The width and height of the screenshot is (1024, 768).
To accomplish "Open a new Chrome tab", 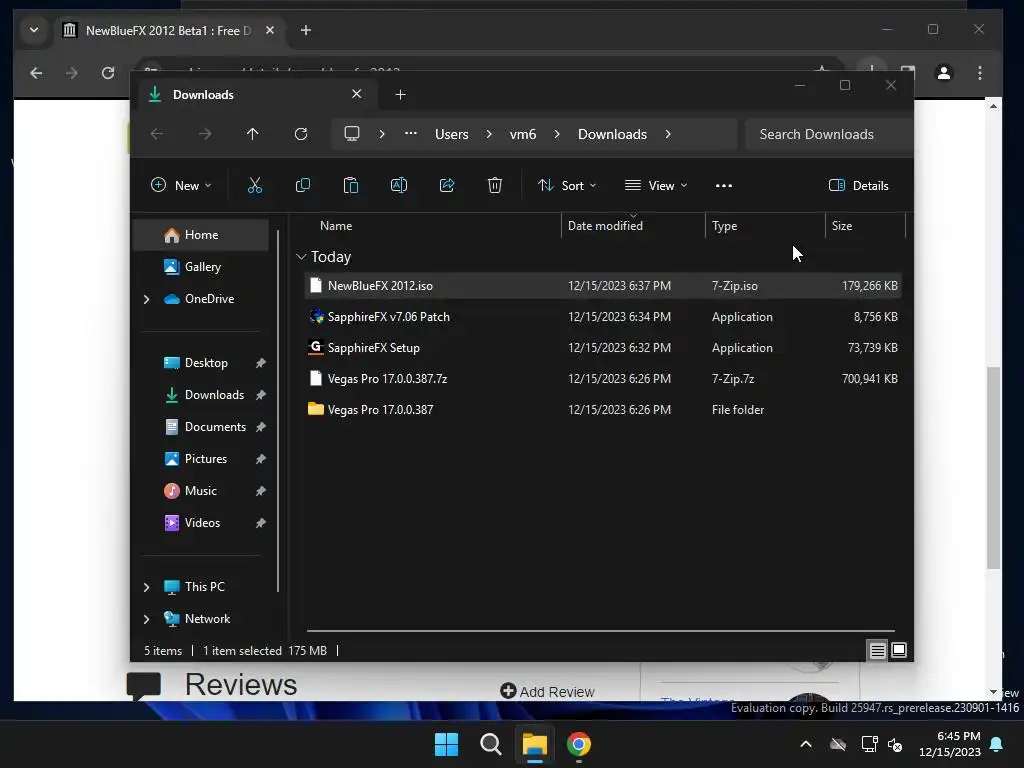I will tap(306, 30).
